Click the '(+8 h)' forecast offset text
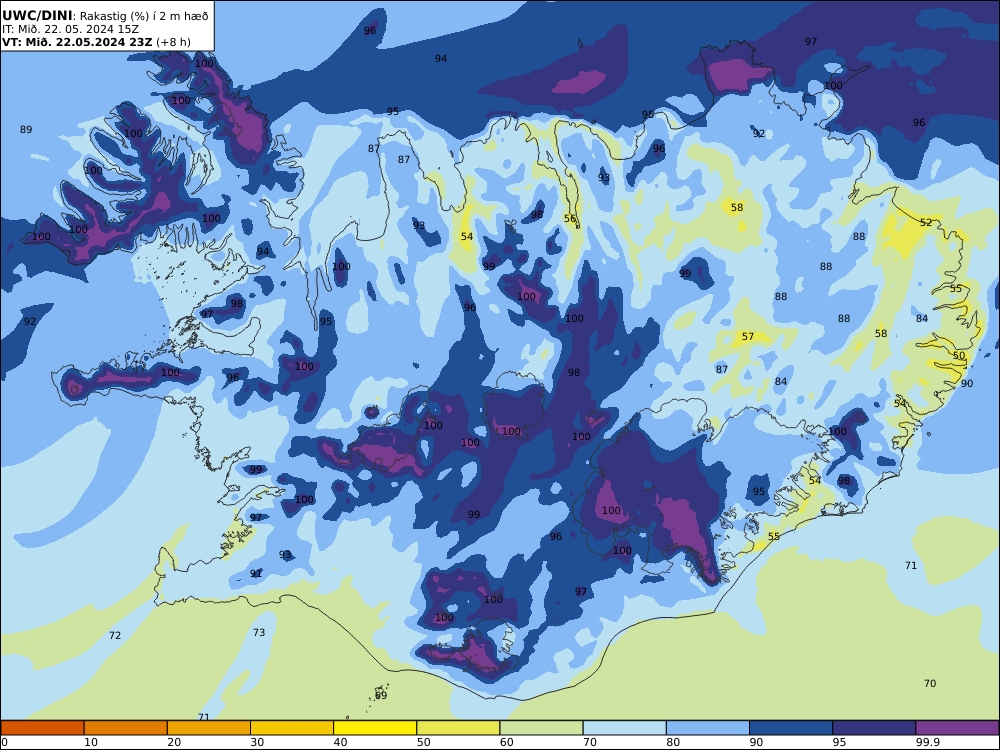 coord(173,43)
